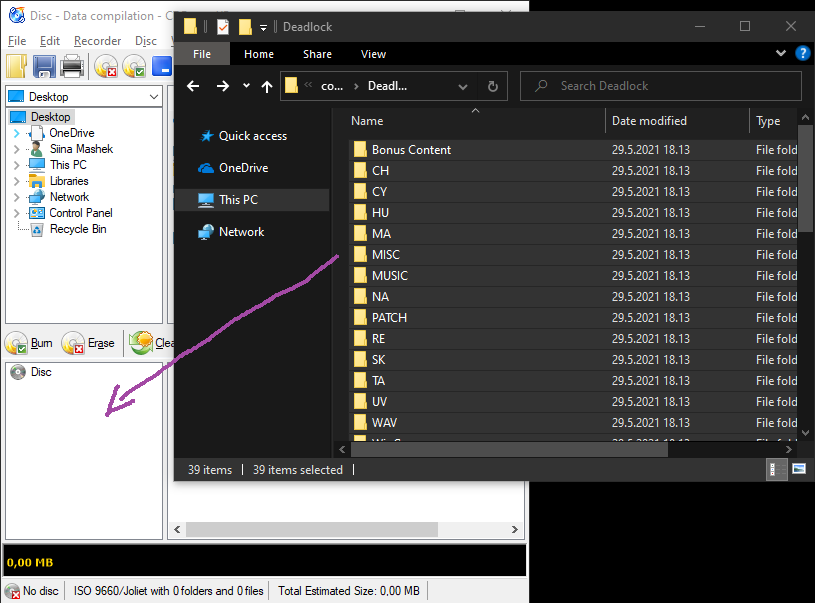Select the Disc root in compilation tree
The height and width of the screenshot is (603, 815).
31,372
